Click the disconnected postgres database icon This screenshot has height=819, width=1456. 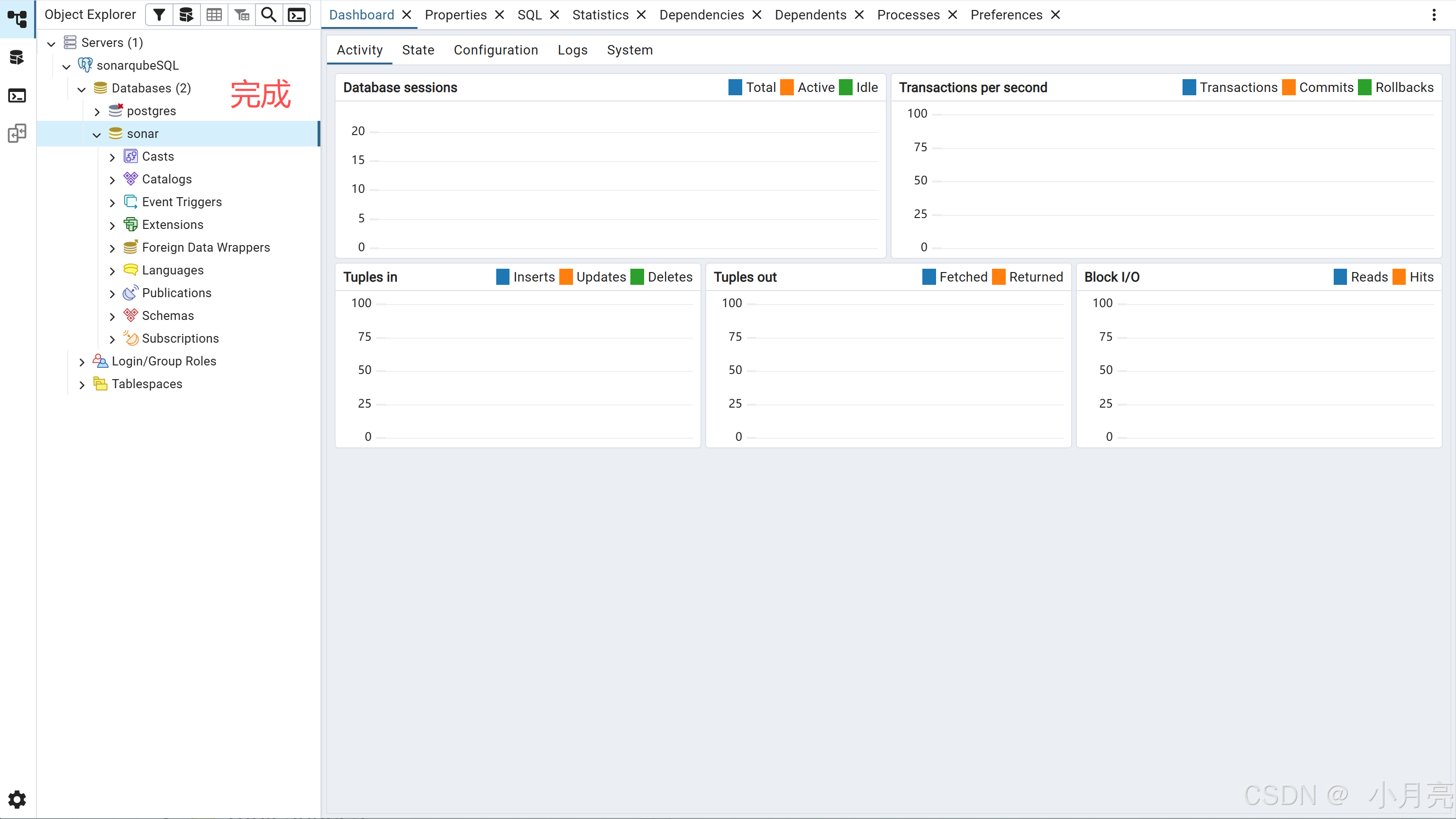click(116, 110)
